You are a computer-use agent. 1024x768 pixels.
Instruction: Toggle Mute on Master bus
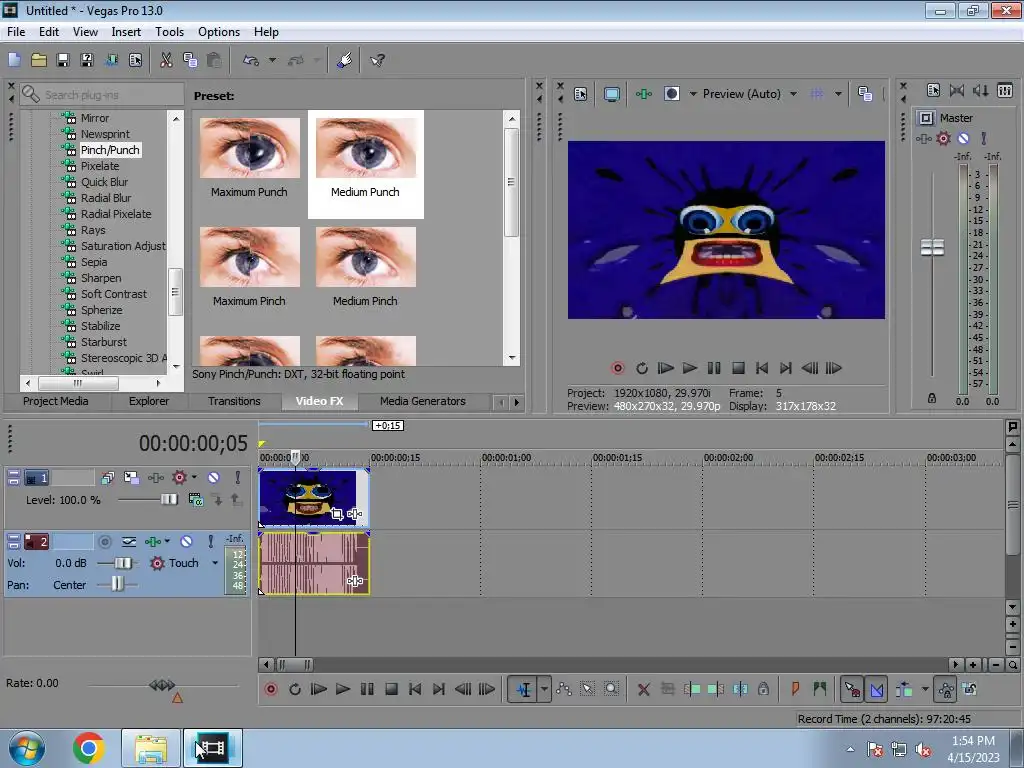point(963,138)
